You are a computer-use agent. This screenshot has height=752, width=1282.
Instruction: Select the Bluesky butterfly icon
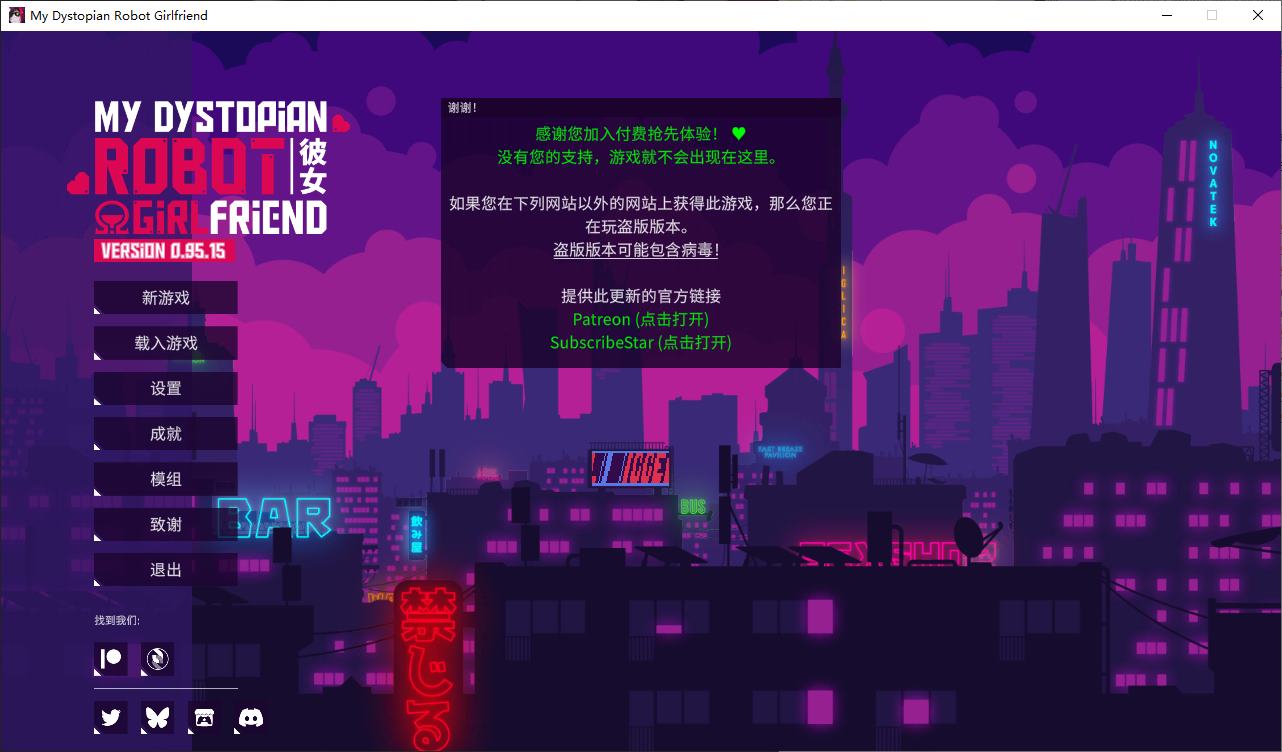tap(157, 717)
